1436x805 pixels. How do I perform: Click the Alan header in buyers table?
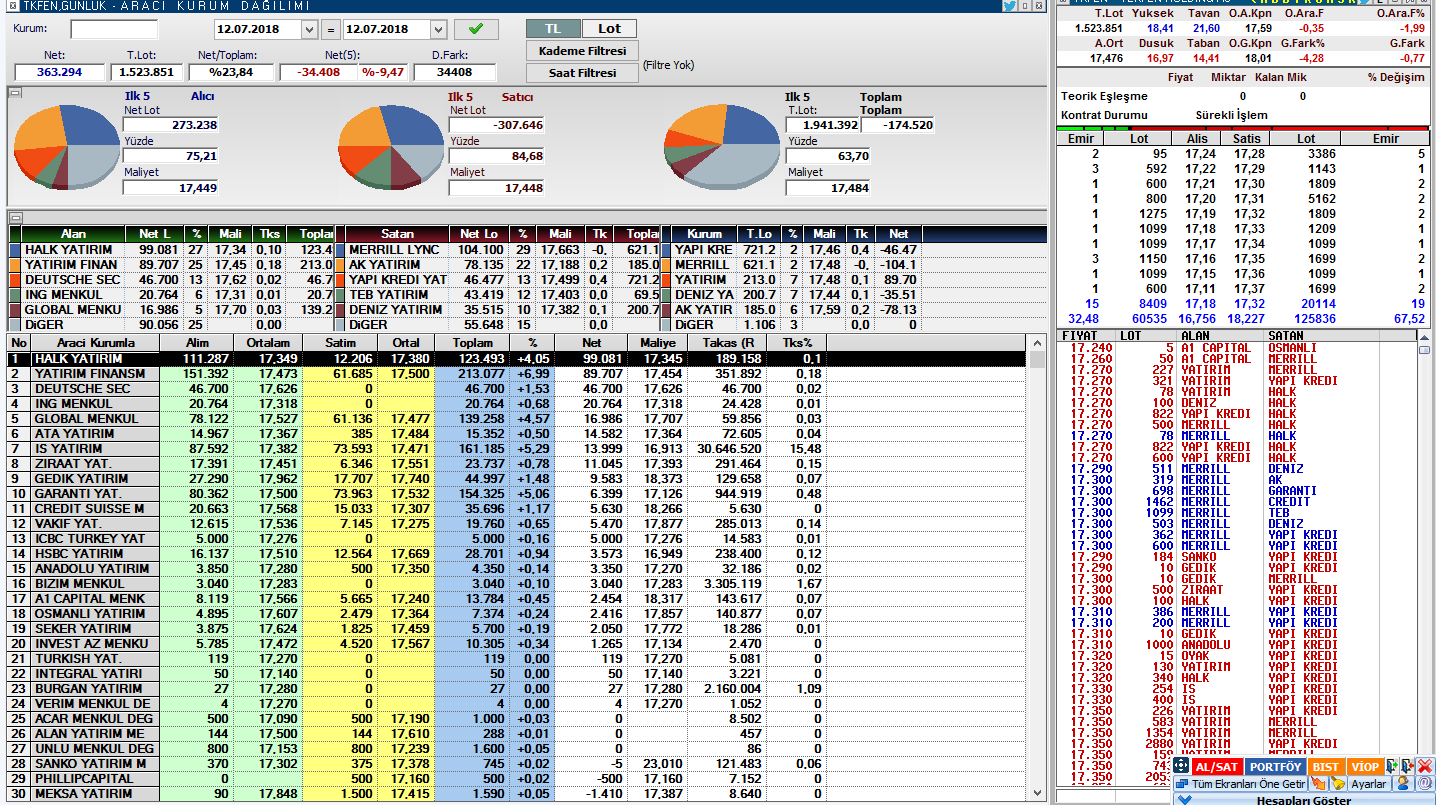[73, 234]
